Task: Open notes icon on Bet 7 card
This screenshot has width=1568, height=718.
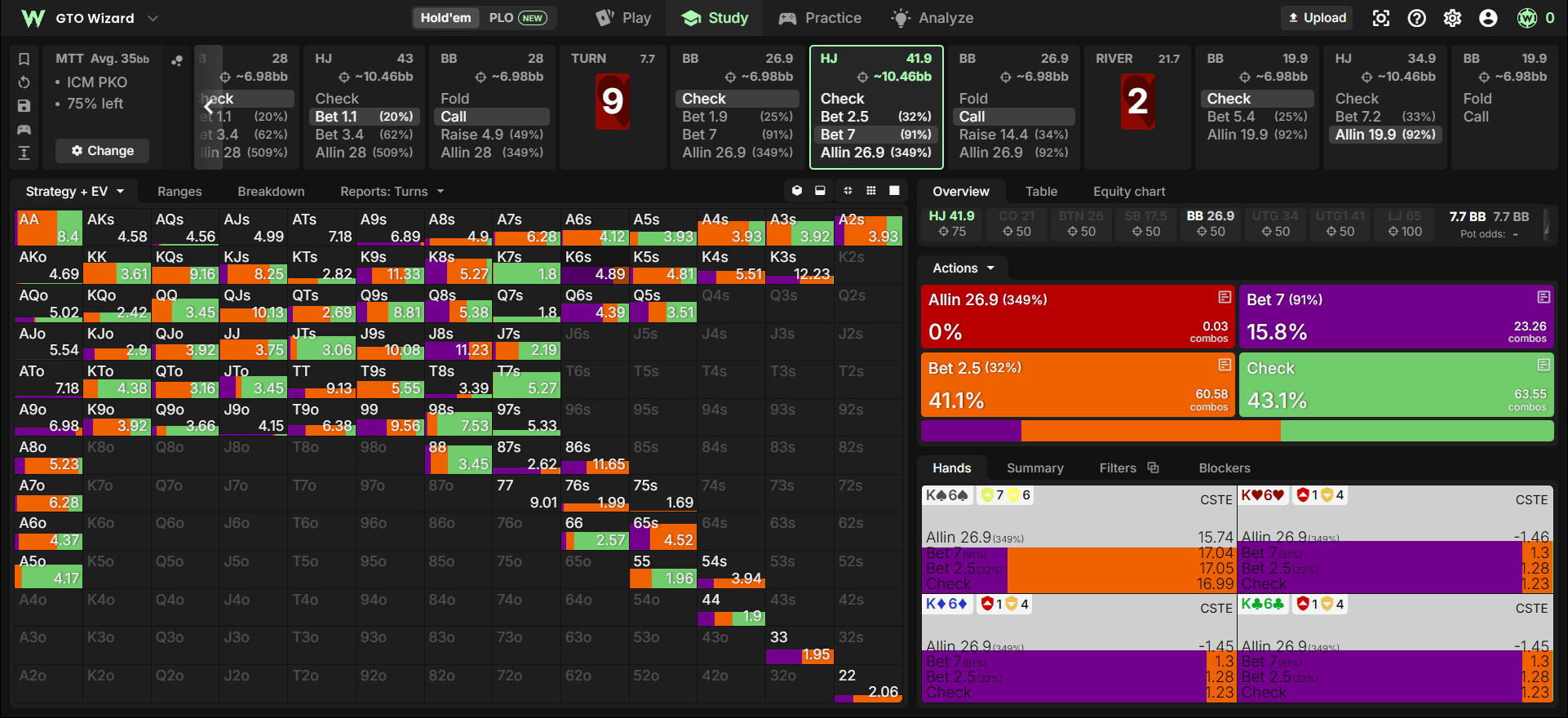Action: point(1544,297)
